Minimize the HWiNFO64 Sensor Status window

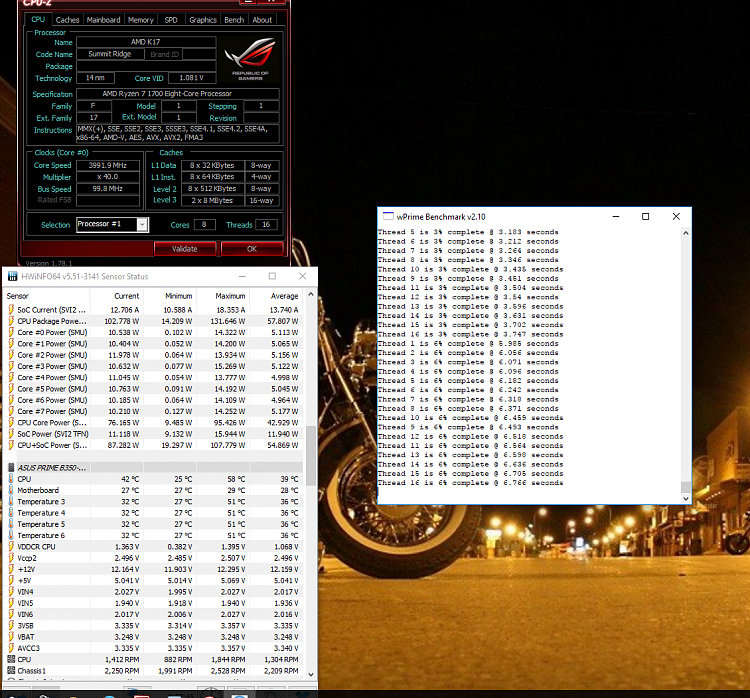pyautogui.click(x=243, y=277)
